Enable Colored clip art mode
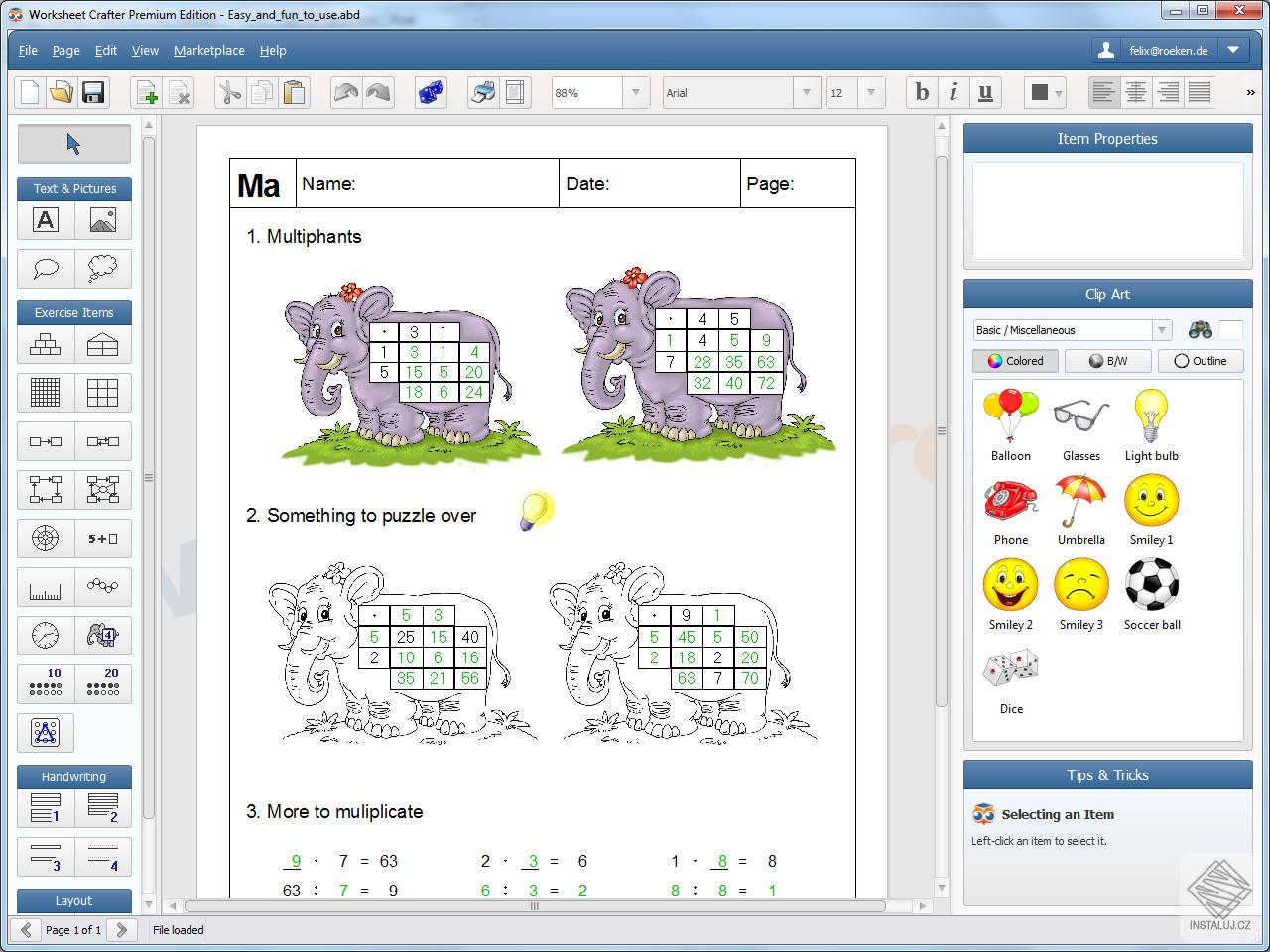The height and width of the screenshot is (952, 1270). (1015, 361)
